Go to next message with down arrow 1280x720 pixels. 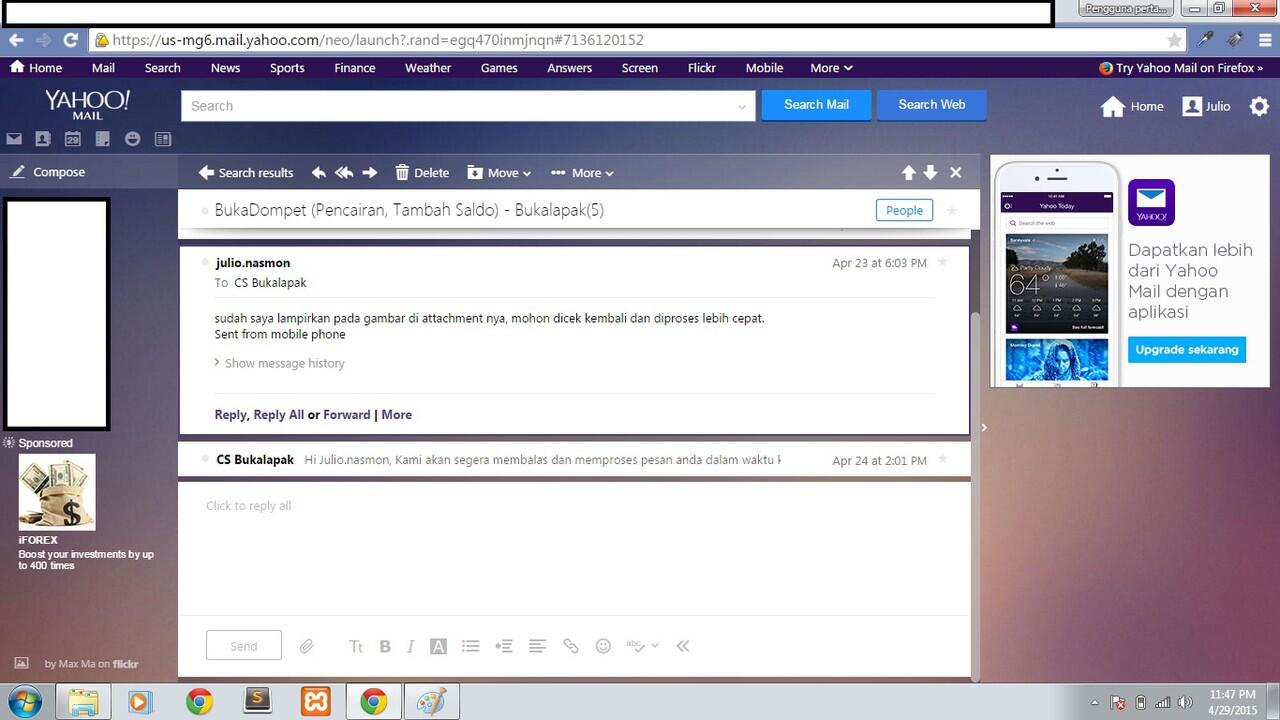point(930,172)
